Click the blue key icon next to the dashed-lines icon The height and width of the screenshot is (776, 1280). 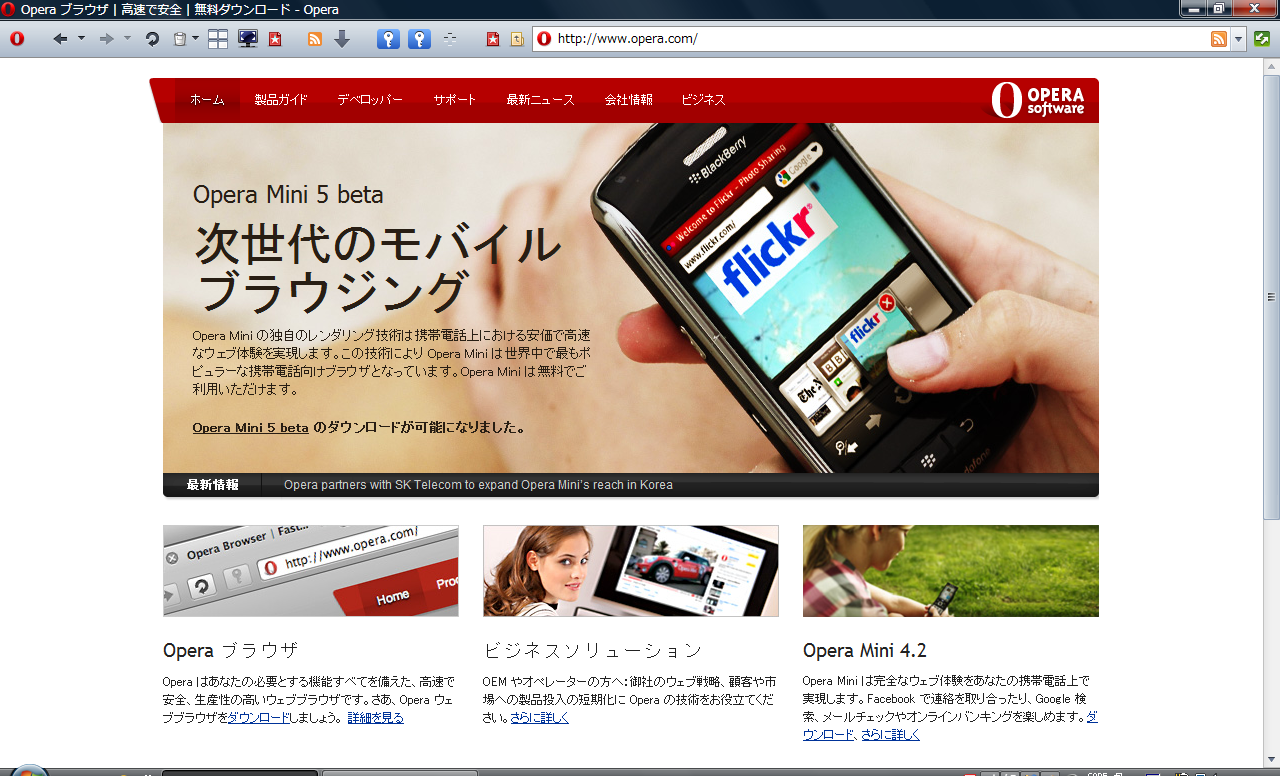pyautogui.click(x=420, y=39)
